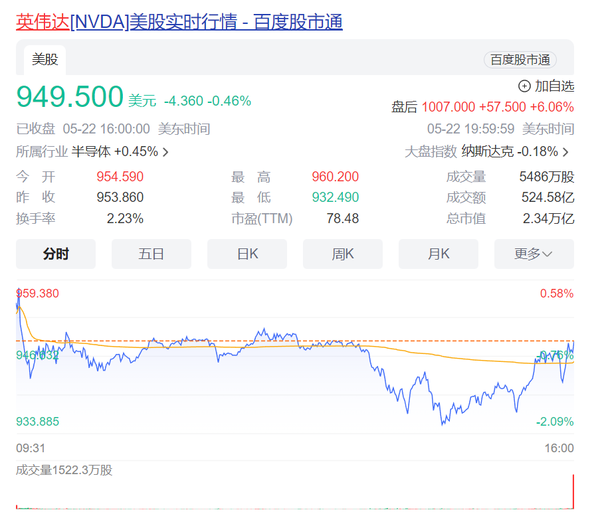Click the 昨收 value 953.860

pyautogui.click(x=120, y=197)
